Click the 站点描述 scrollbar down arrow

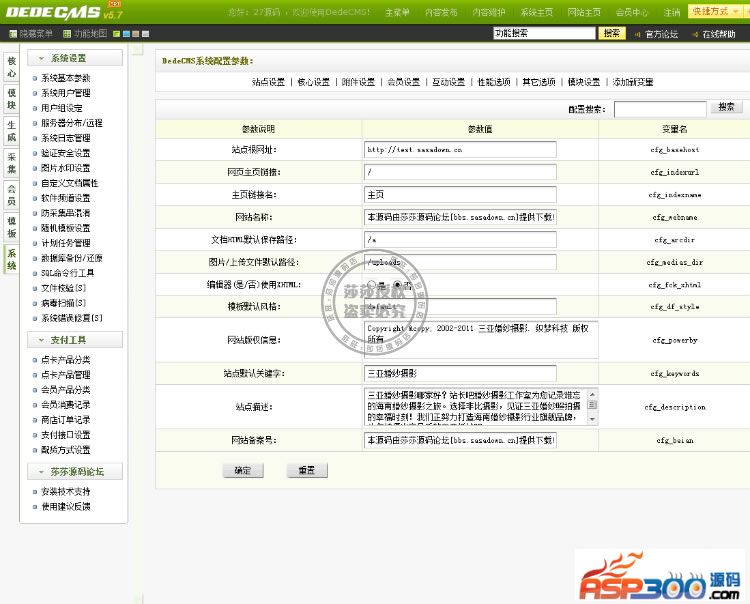pyautogui.click(x=593, y=419)
